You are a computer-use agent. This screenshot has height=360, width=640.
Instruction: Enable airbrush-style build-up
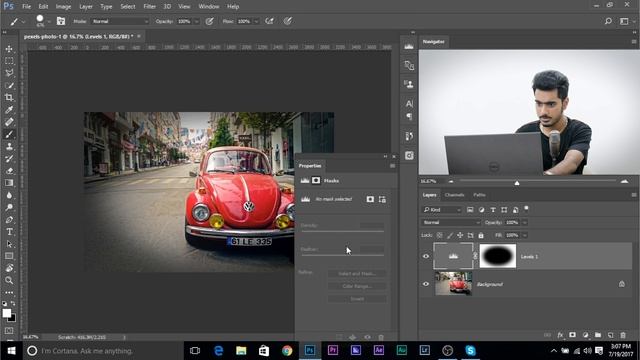tap(269, 21)
